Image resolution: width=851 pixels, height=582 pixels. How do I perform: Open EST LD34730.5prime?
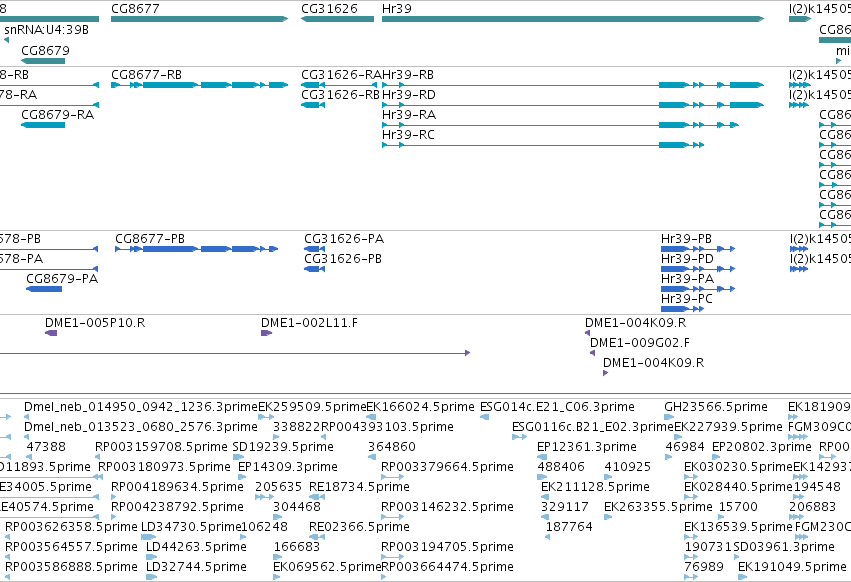(x=190, y=528)
